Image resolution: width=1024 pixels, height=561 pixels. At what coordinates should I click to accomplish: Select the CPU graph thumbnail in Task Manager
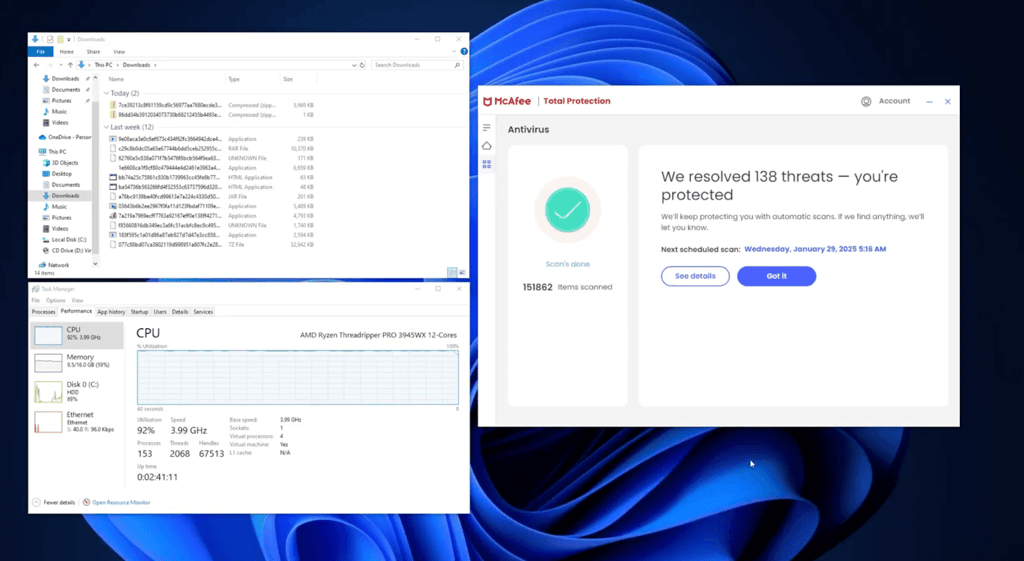pyautogui.click(x=48, y=335)
